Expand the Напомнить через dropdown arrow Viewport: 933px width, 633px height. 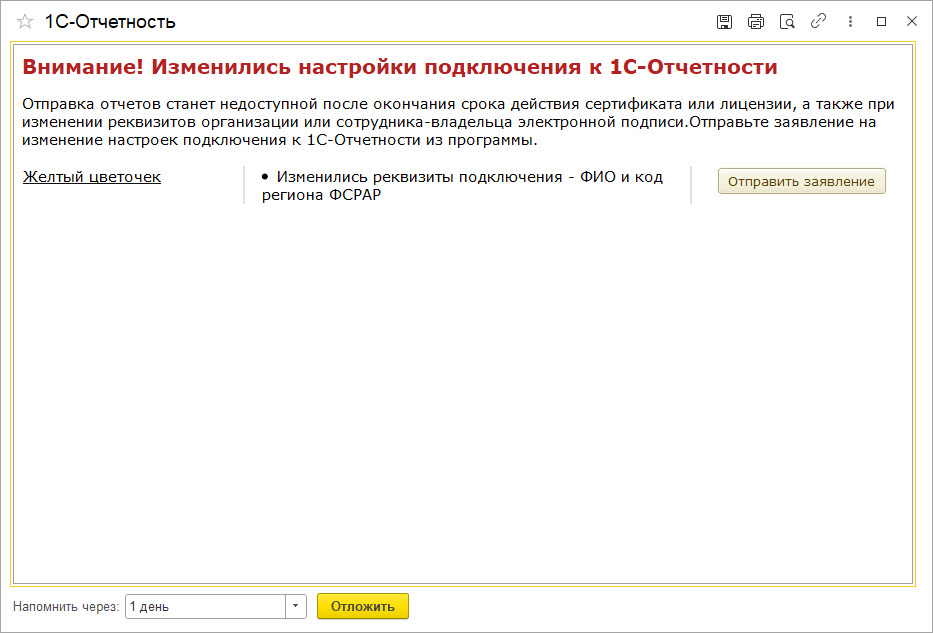tap(296, 607)
